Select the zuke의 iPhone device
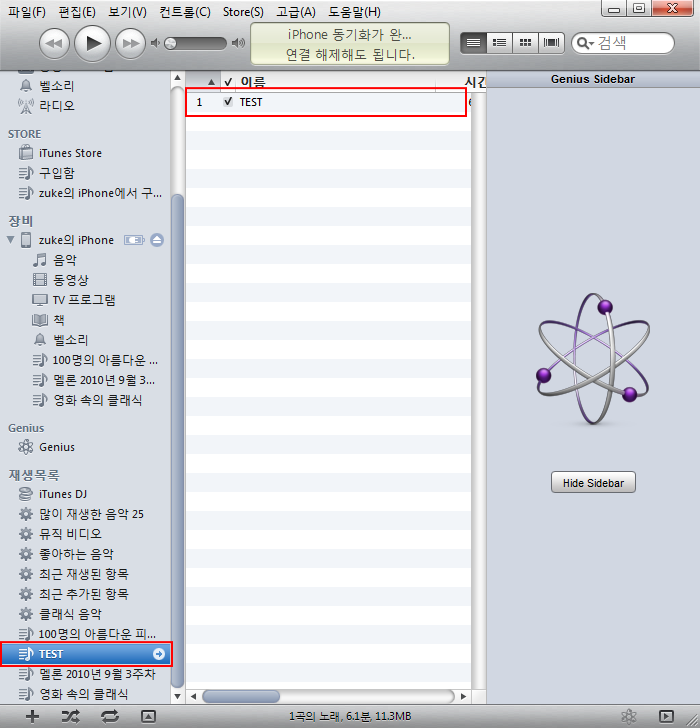The height and width of the screenshot is (728, 700). tap(76, 240)
